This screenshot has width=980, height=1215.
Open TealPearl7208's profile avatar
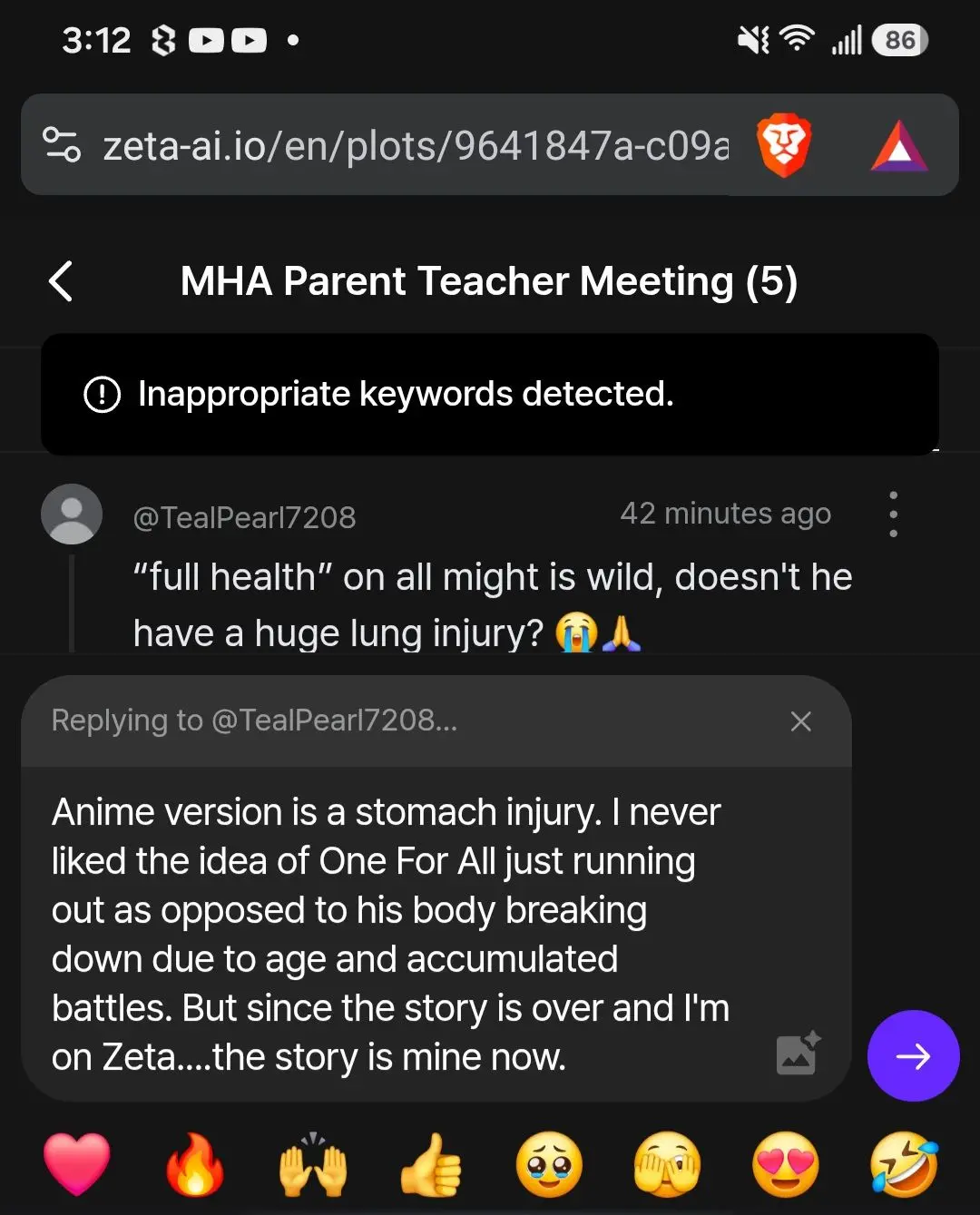tap(72, 514)
